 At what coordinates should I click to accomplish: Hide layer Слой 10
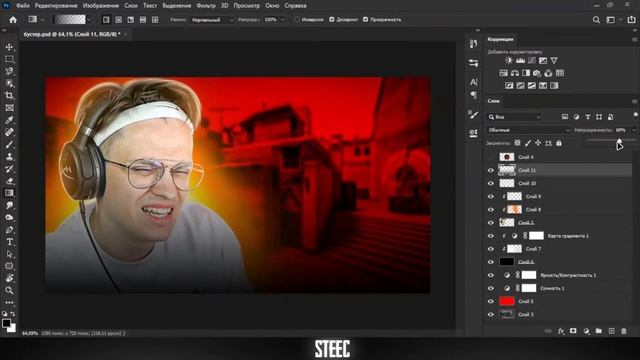click(491, 183)
